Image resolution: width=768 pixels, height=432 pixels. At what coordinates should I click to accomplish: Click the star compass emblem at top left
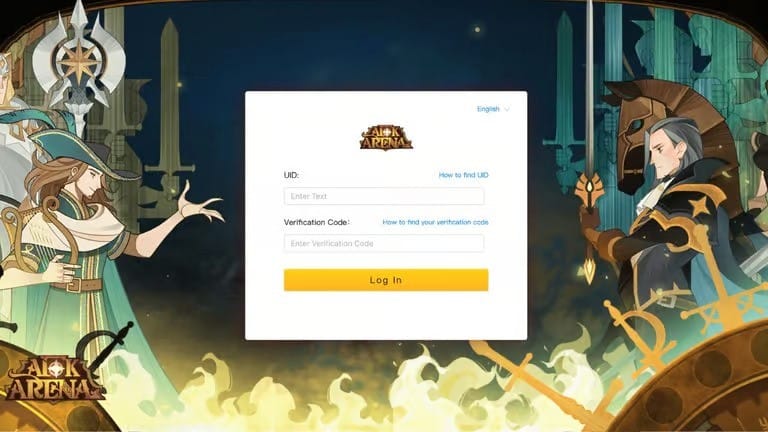79,61
